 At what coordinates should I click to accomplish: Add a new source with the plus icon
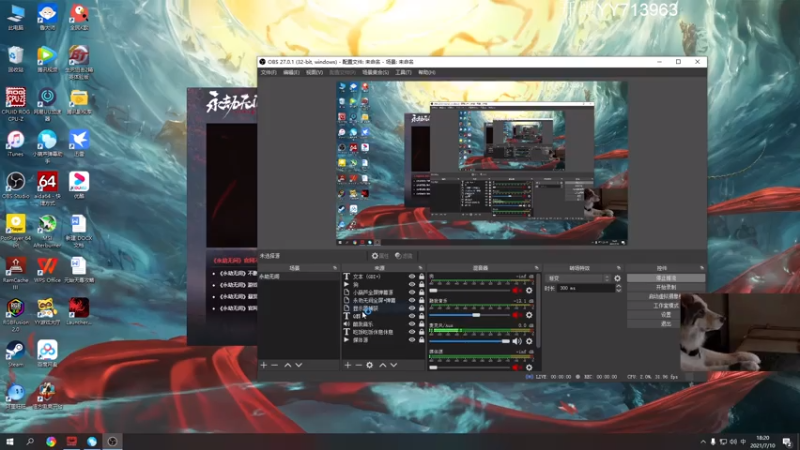pos(347,365)
